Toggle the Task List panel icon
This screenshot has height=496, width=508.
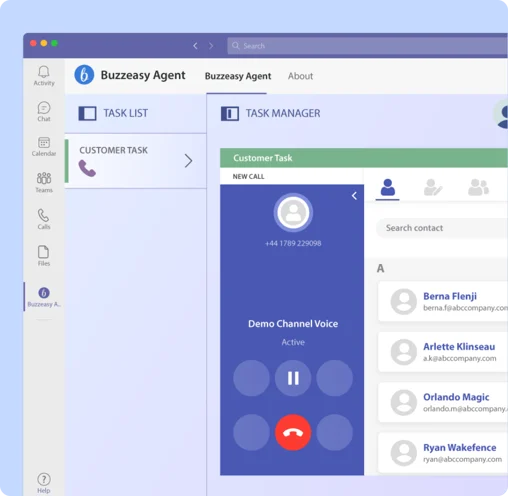coord(87,113)
